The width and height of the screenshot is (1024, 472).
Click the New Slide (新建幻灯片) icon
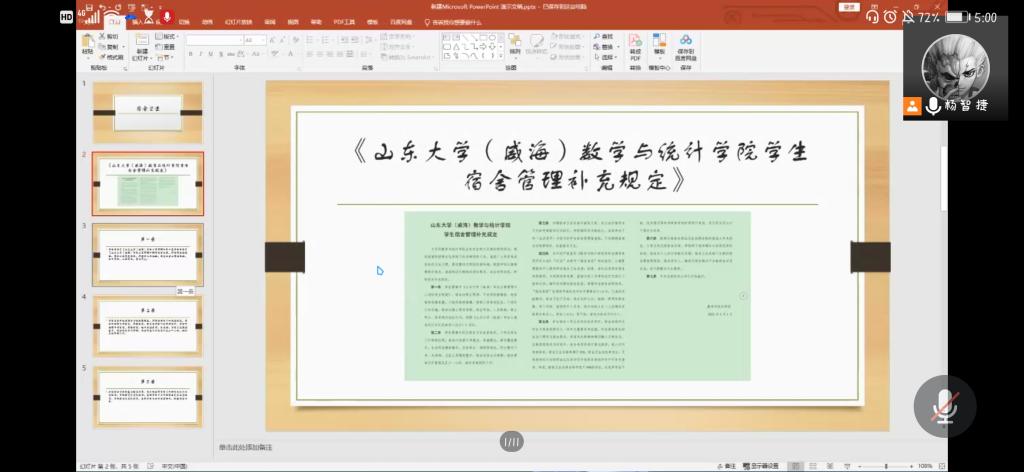tap(141, 45)
